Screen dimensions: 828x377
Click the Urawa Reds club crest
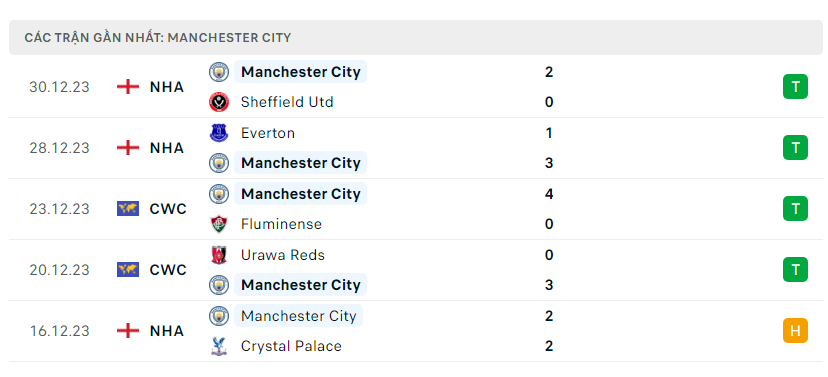click(219, 255)
